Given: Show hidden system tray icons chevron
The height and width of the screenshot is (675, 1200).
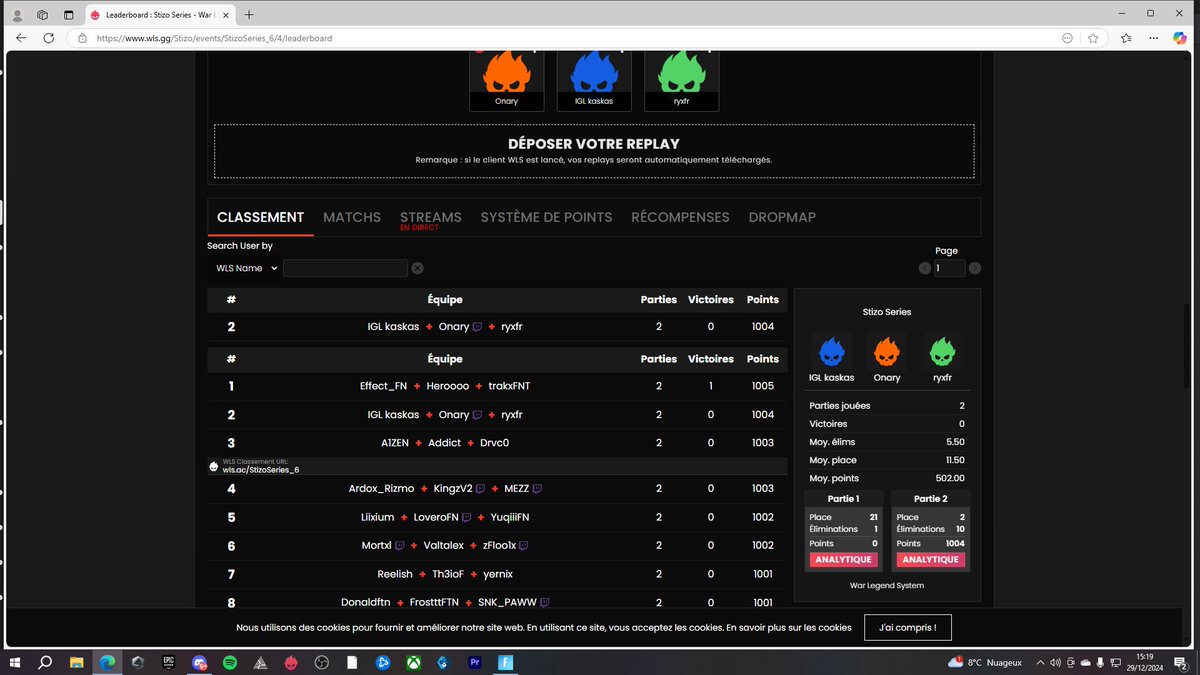Looking at the screenshot, I should point(1040,662).
